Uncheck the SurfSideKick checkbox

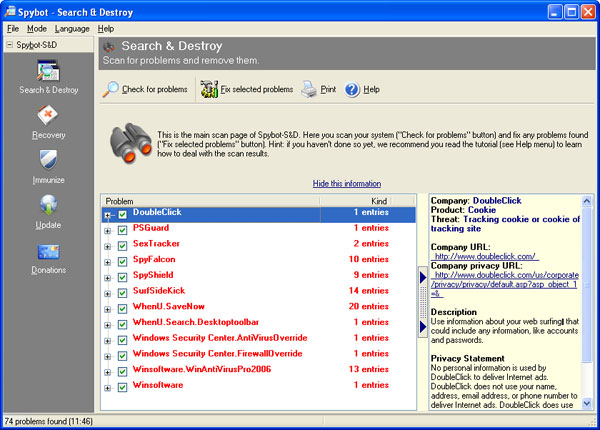click(x=122, y=293)
